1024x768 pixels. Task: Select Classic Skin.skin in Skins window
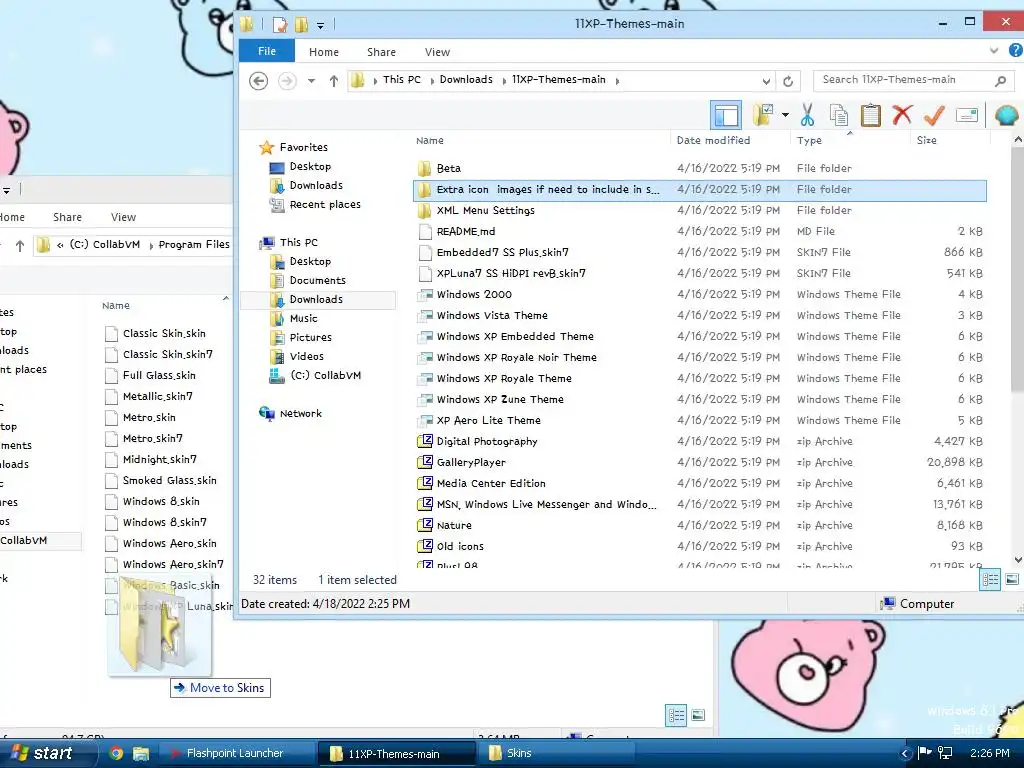click(164, 334)
